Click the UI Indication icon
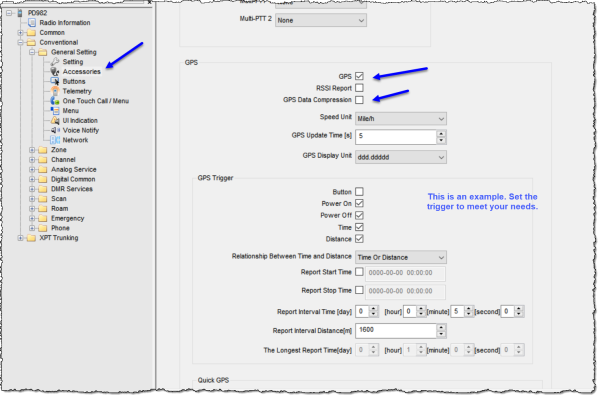 point(55,121)
